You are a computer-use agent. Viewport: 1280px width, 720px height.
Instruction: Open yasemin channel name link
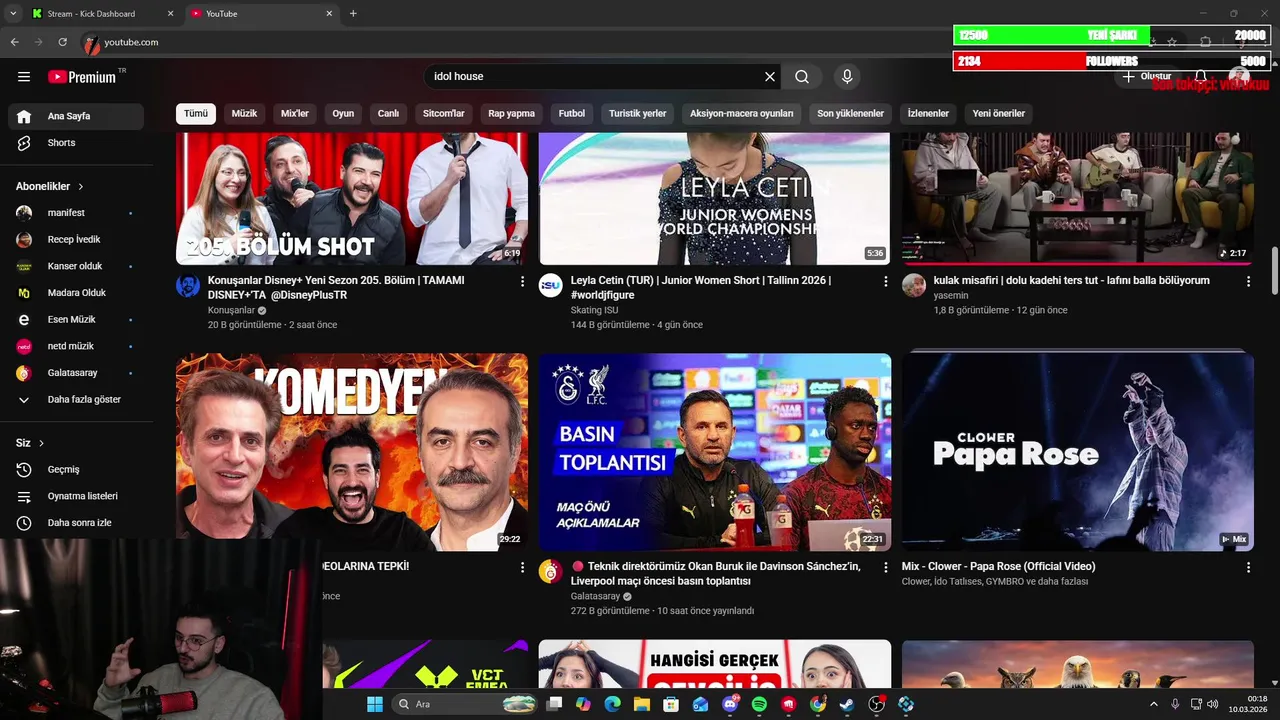coord(951,296)
